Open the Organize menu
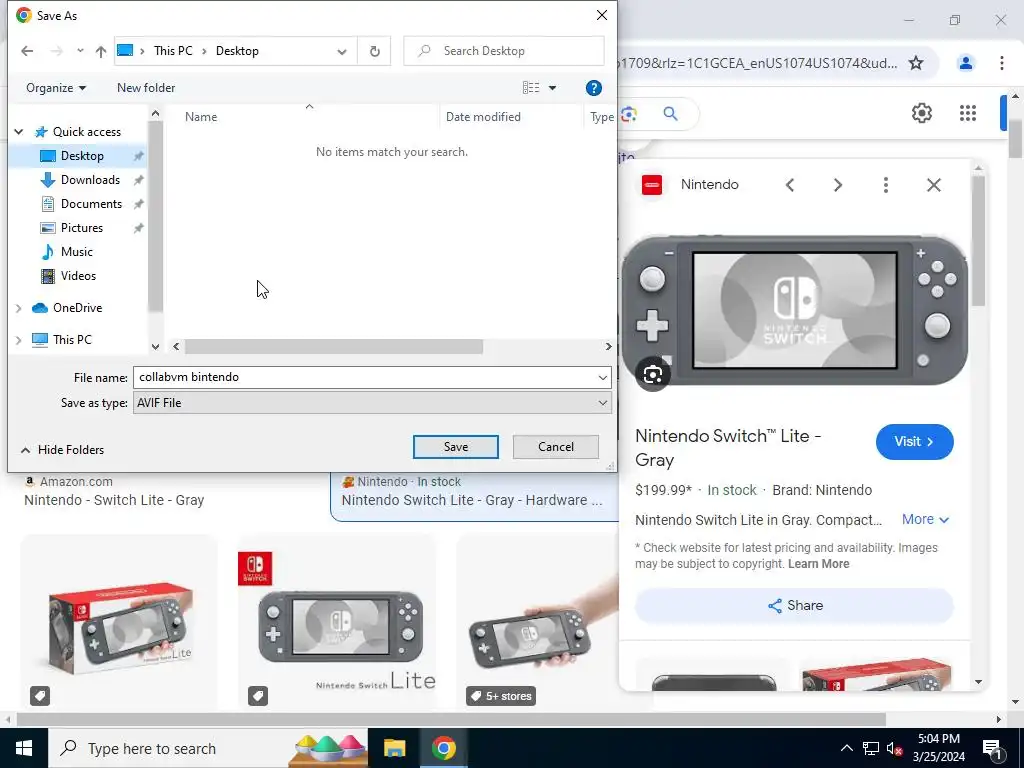The height and width of the screenshot is (768, 1024). [56, 88]
